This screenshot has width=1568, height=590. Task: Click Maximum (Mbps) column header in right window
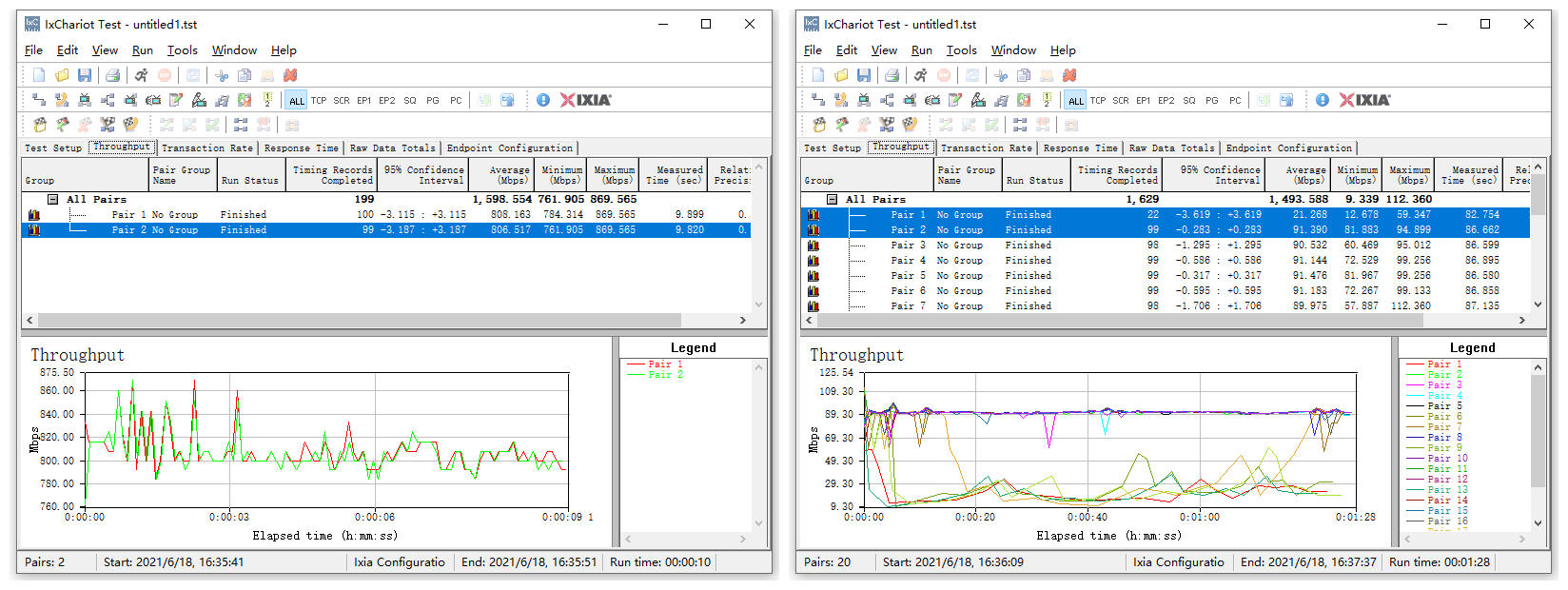1408,175
